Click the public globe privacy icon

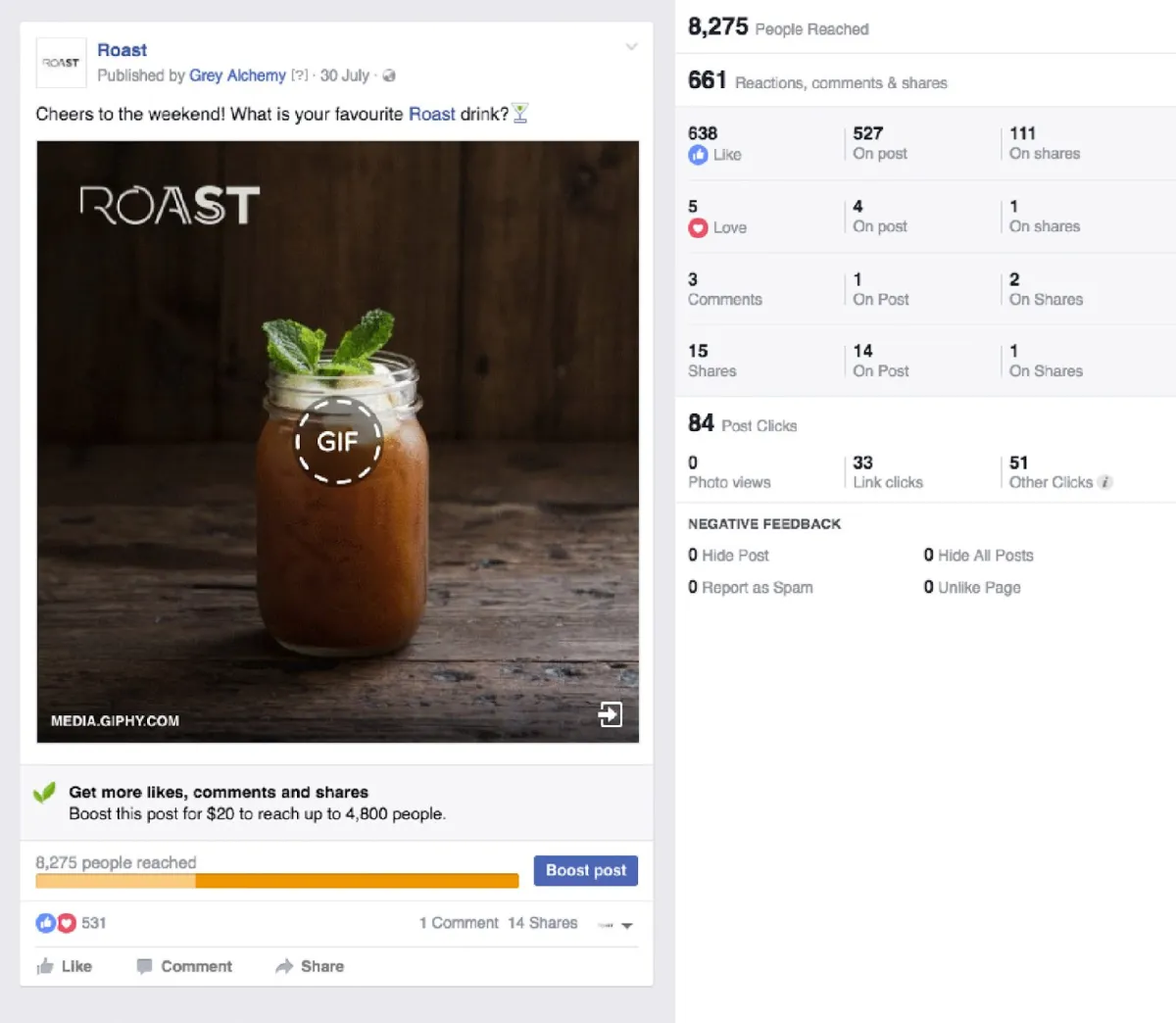tap(389, 75)
